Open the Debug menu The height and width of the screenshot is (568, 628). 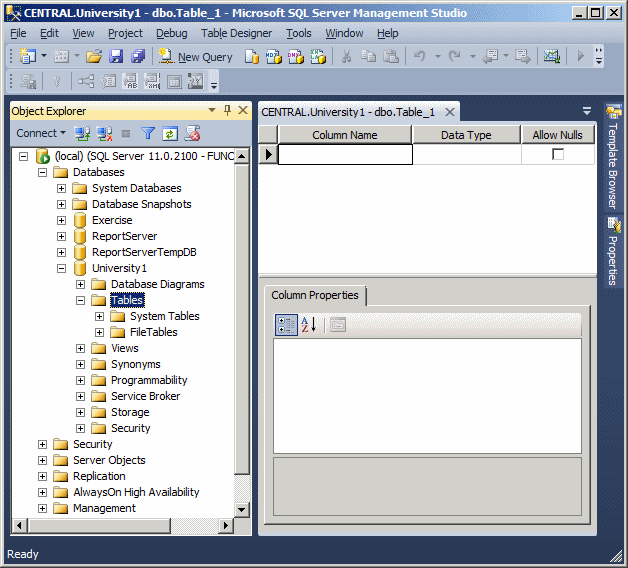pyautogui.click(x=171, y=33)
